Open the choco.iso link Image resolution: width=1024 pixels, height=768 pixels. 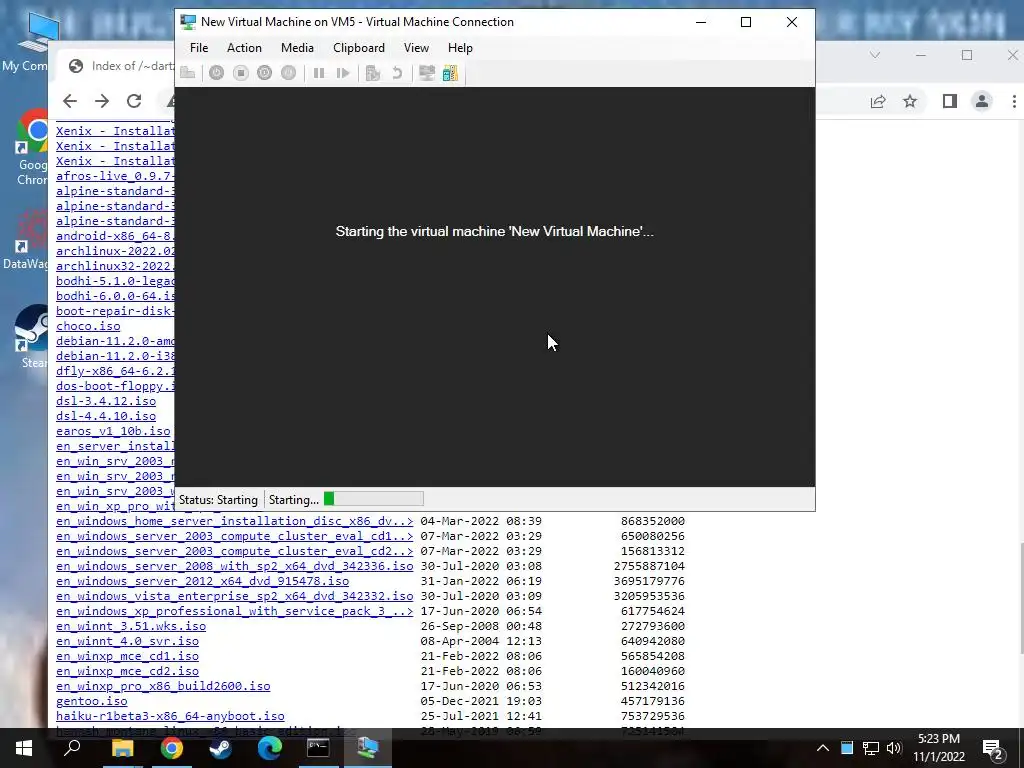88,327
